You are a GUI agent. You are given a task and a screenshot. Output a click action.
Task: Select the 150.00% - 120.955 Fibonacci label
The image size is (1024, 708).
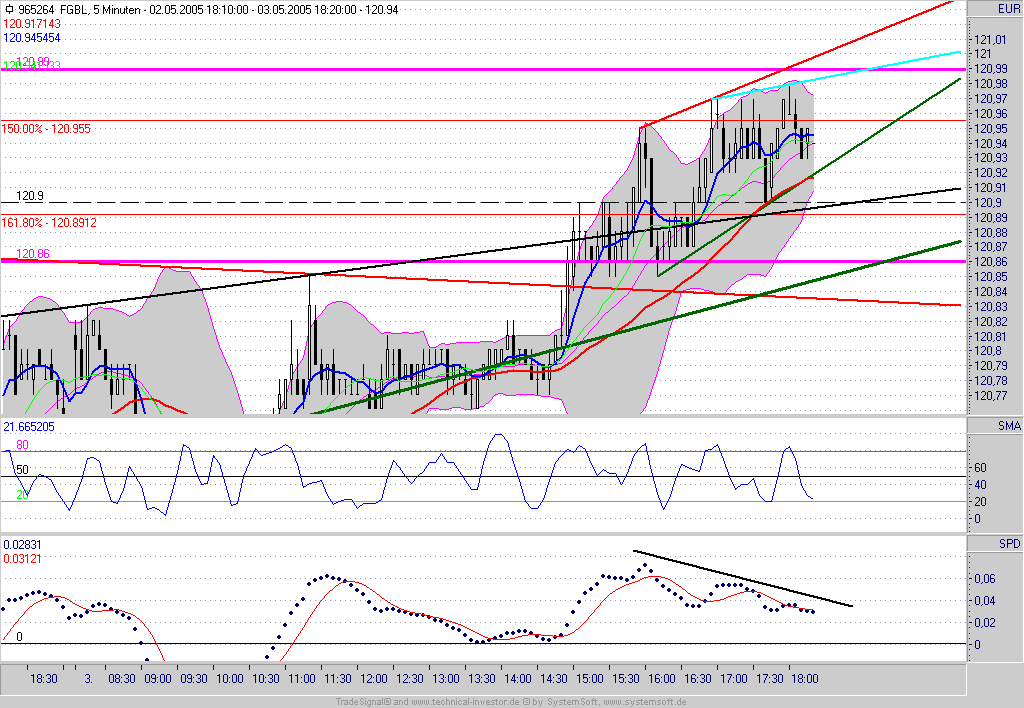(x=46, y=129)
